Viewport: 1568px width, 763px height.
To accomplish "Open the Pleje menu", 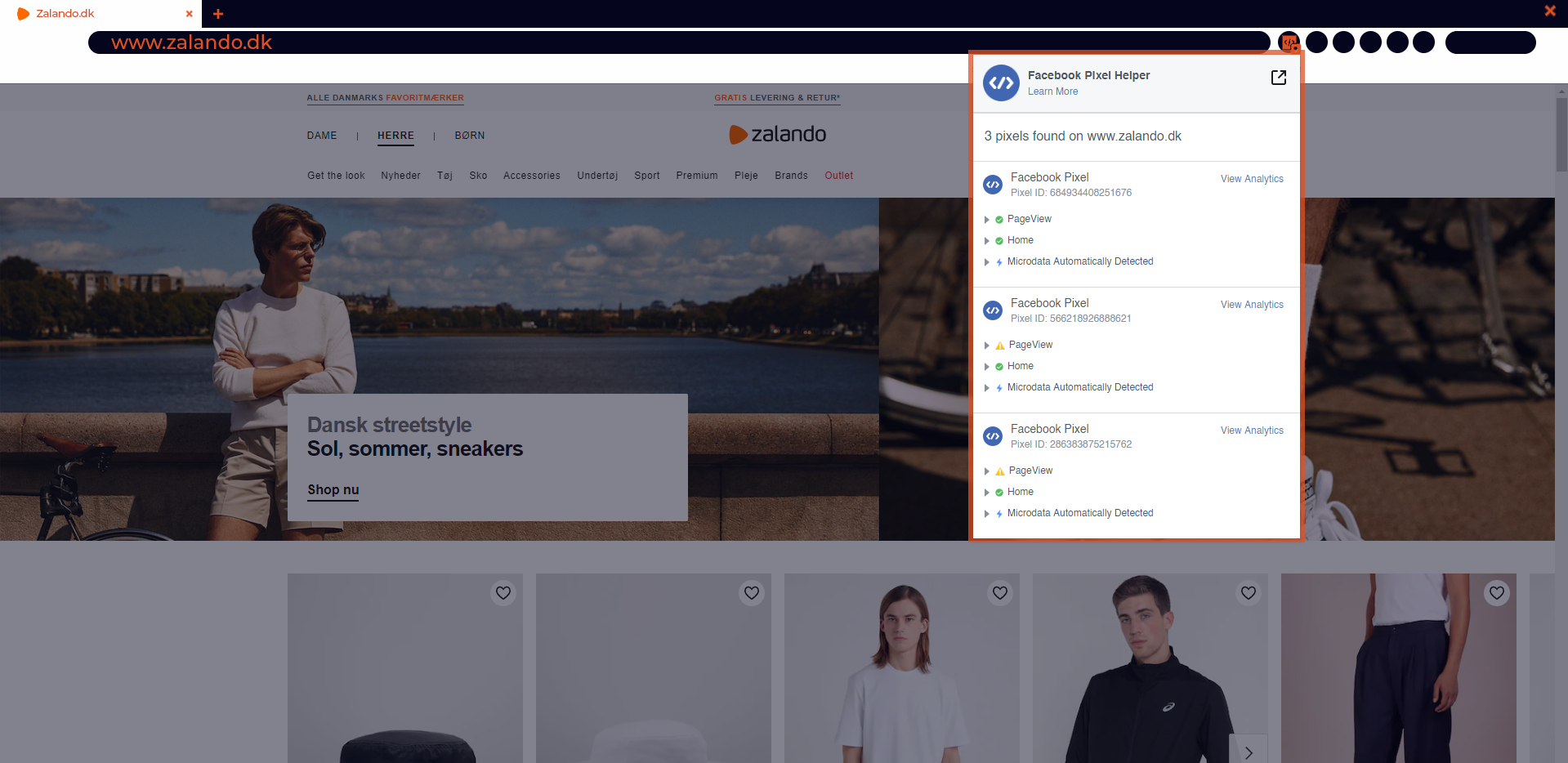I will coord(746,176).
